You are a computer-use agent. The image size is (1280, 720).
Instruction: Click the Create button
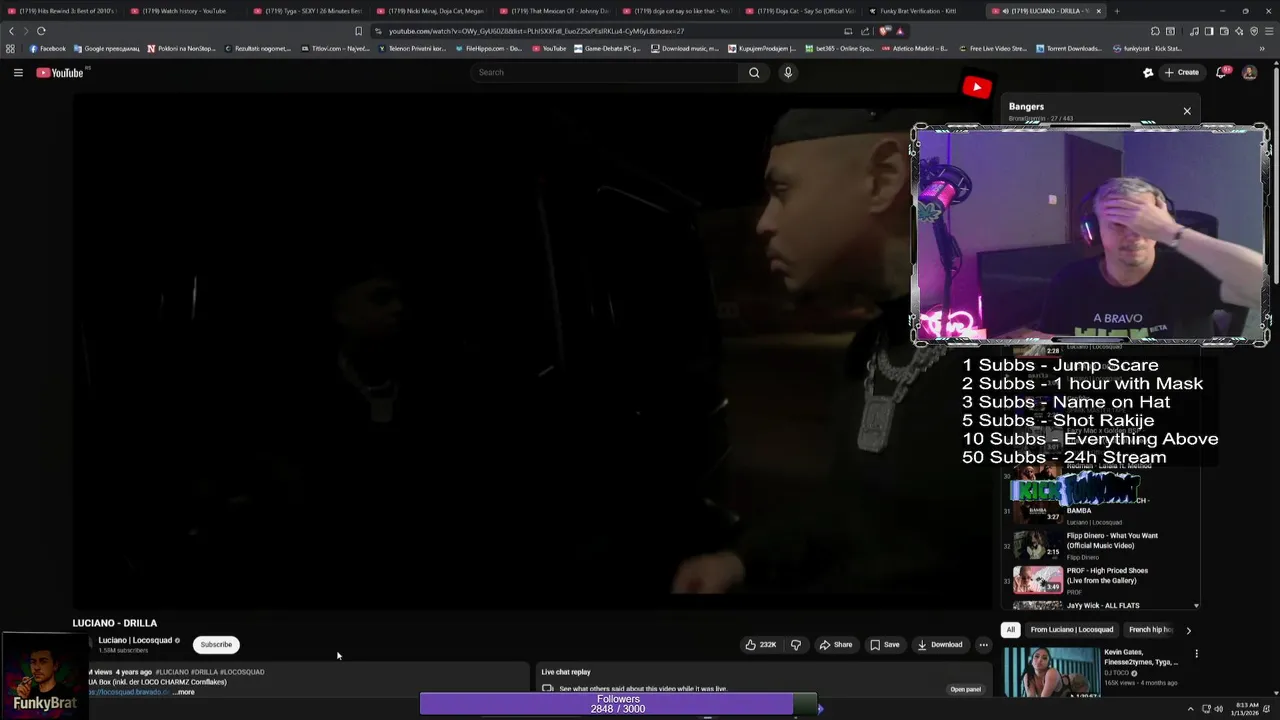[1182, 72]
